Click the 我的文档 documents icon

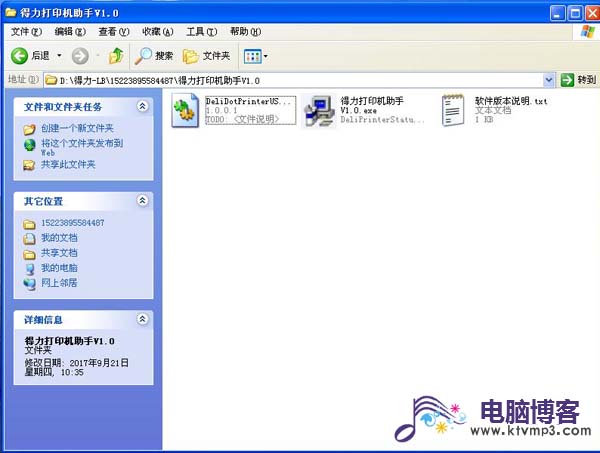pyautogui.click(x=29, y=239)
